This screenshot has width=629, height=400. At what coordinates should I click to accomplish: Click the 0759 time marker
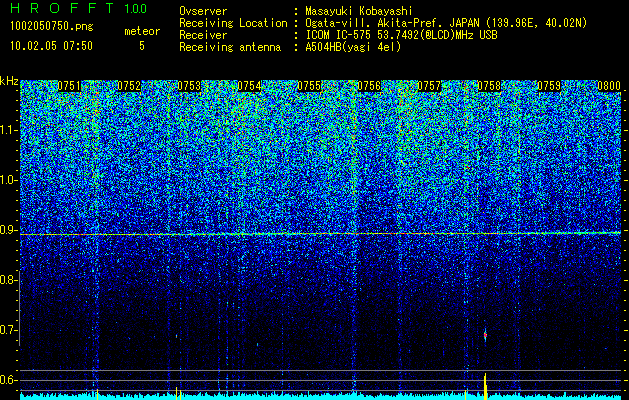[x=549, y=86]
